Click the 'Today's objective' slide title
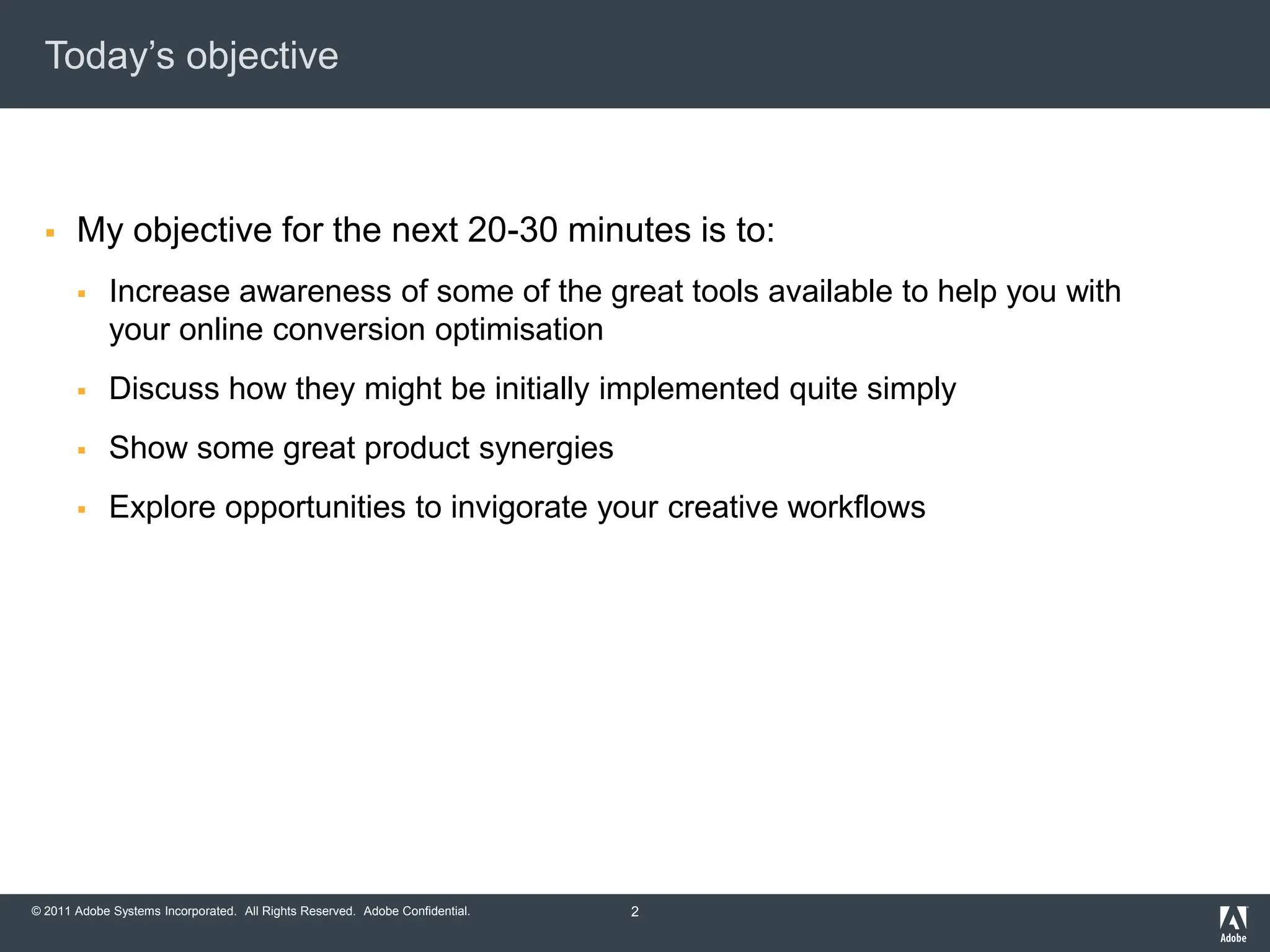The image size is (1270, 952). pyautogui.click(x=192, y=56)
